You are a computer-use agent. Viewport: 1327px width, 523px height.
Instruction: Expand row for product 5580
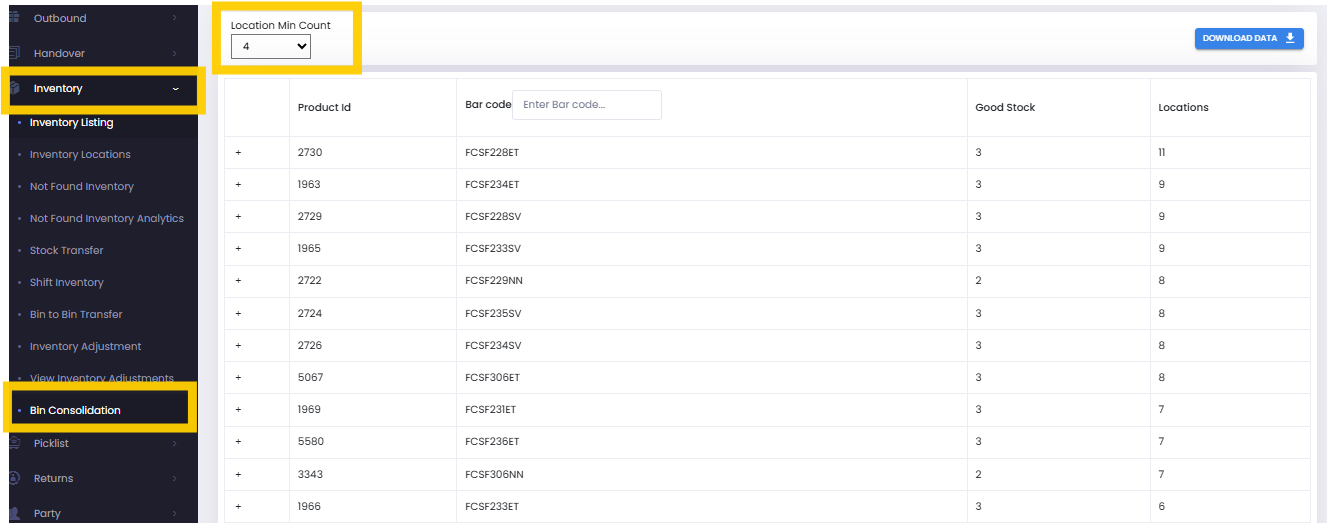pos(238,441)
